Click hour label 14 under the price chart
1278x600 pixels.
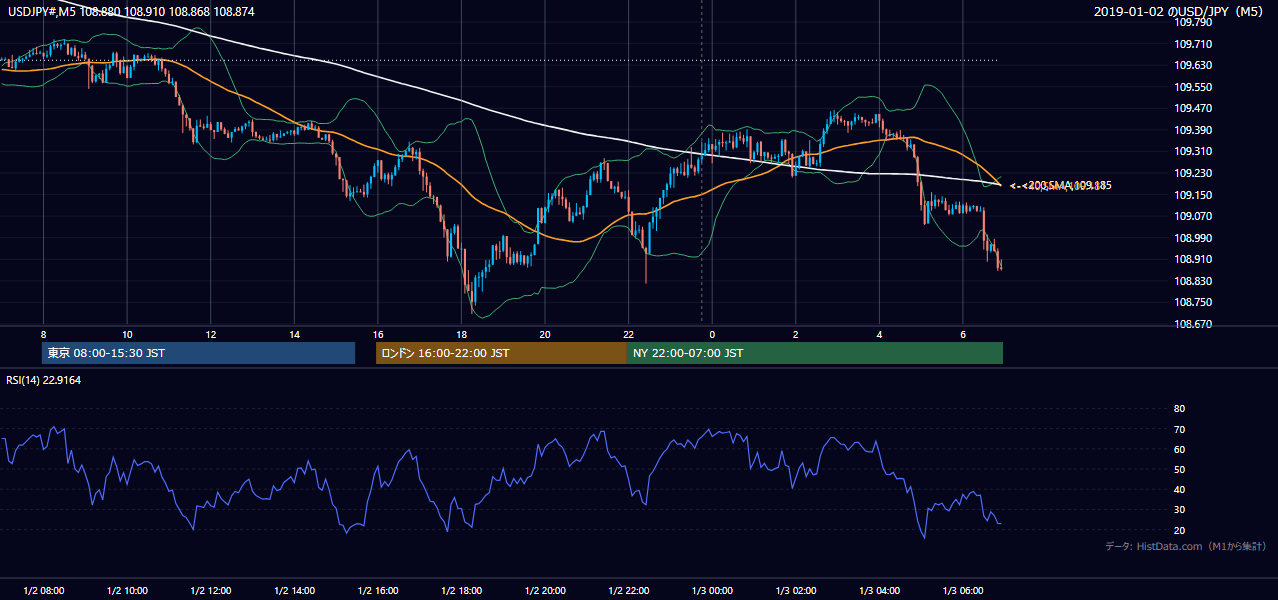[294, 334]
